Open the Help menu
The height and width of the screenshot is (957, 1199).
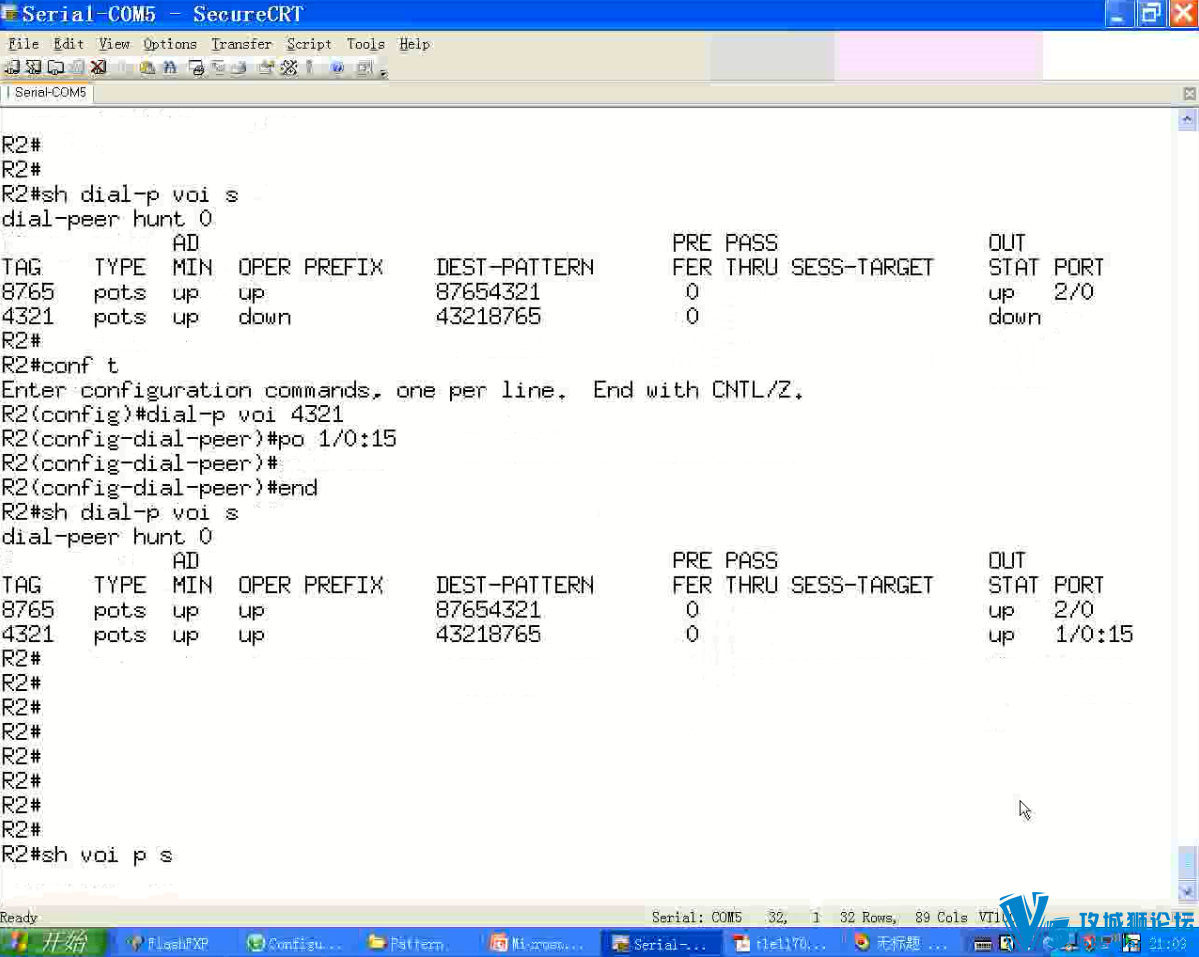pos(414,44)
